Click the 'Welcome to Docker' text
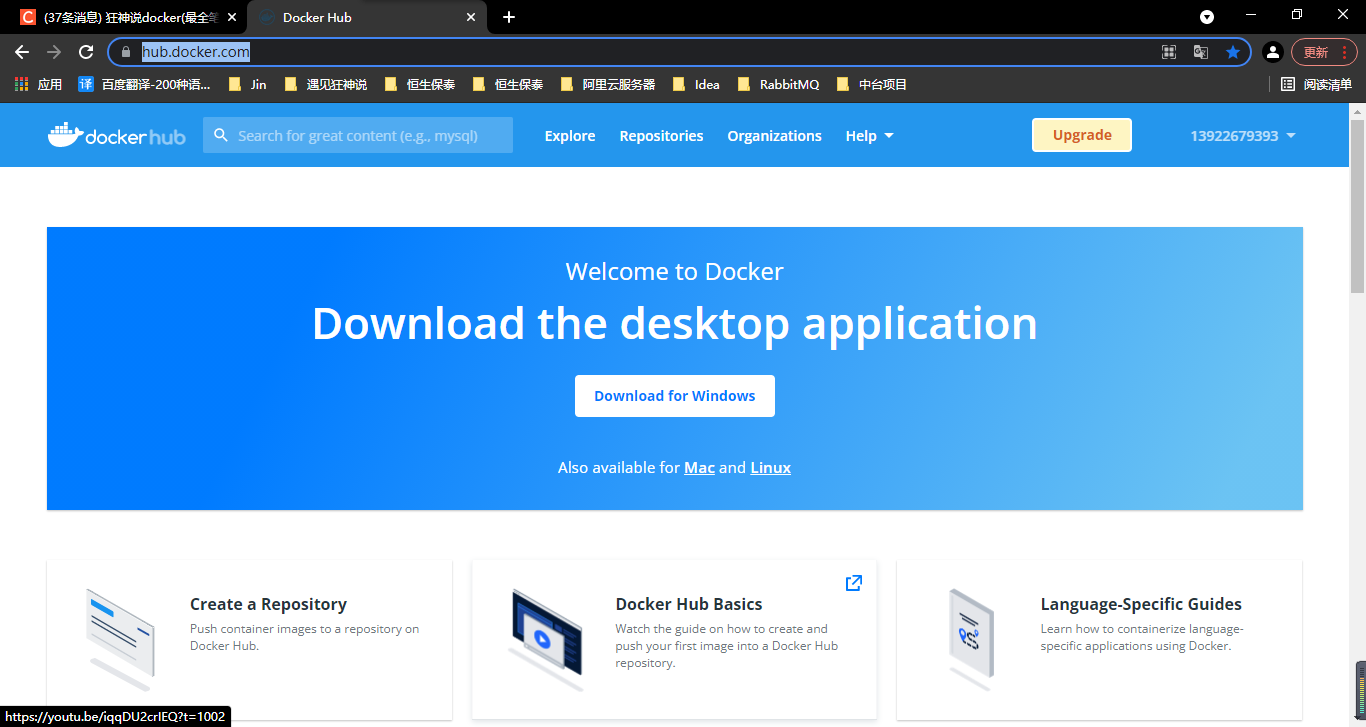1366x727 pixels. point(674,271)
